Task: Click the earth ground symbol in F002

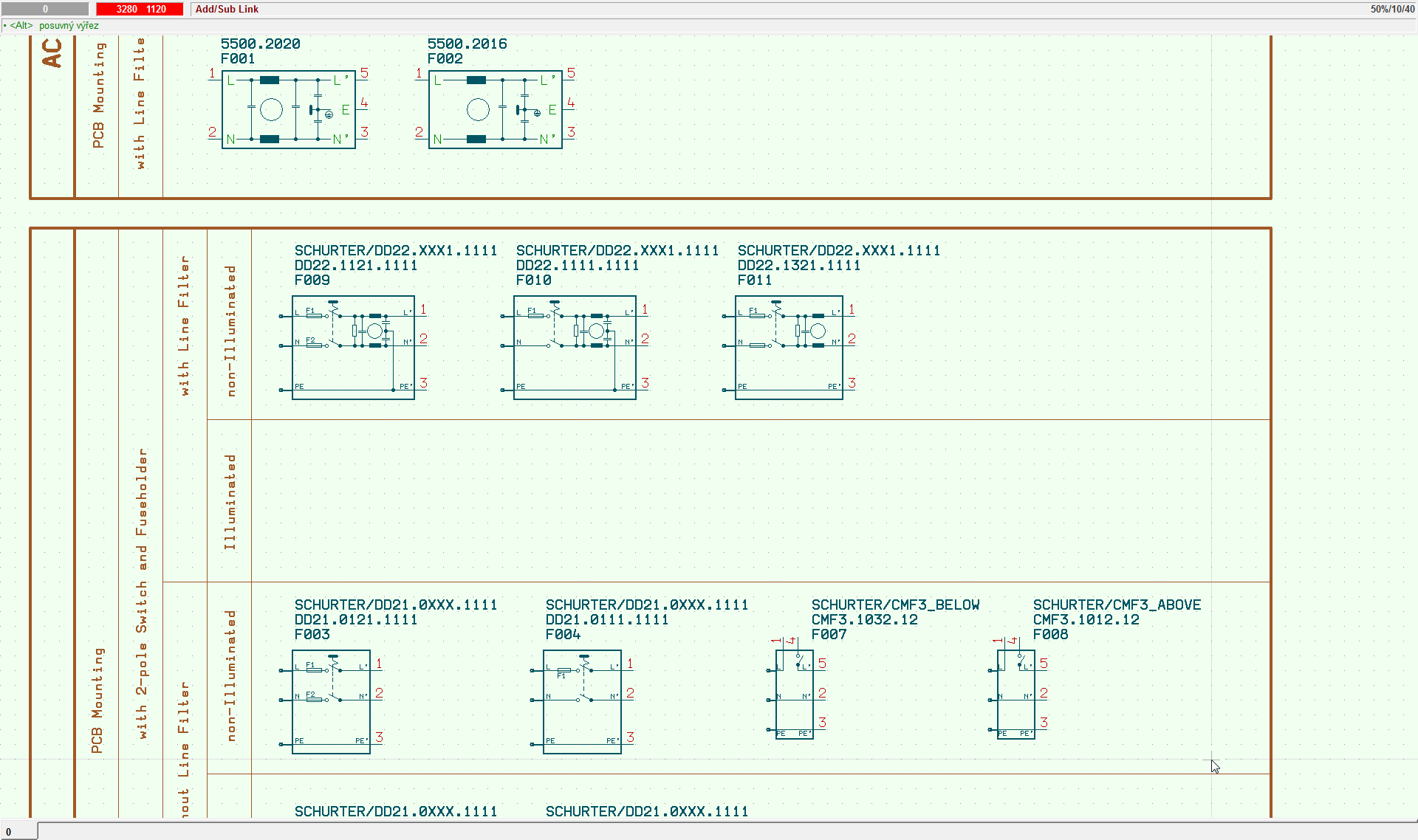Action: click(537, 113)
